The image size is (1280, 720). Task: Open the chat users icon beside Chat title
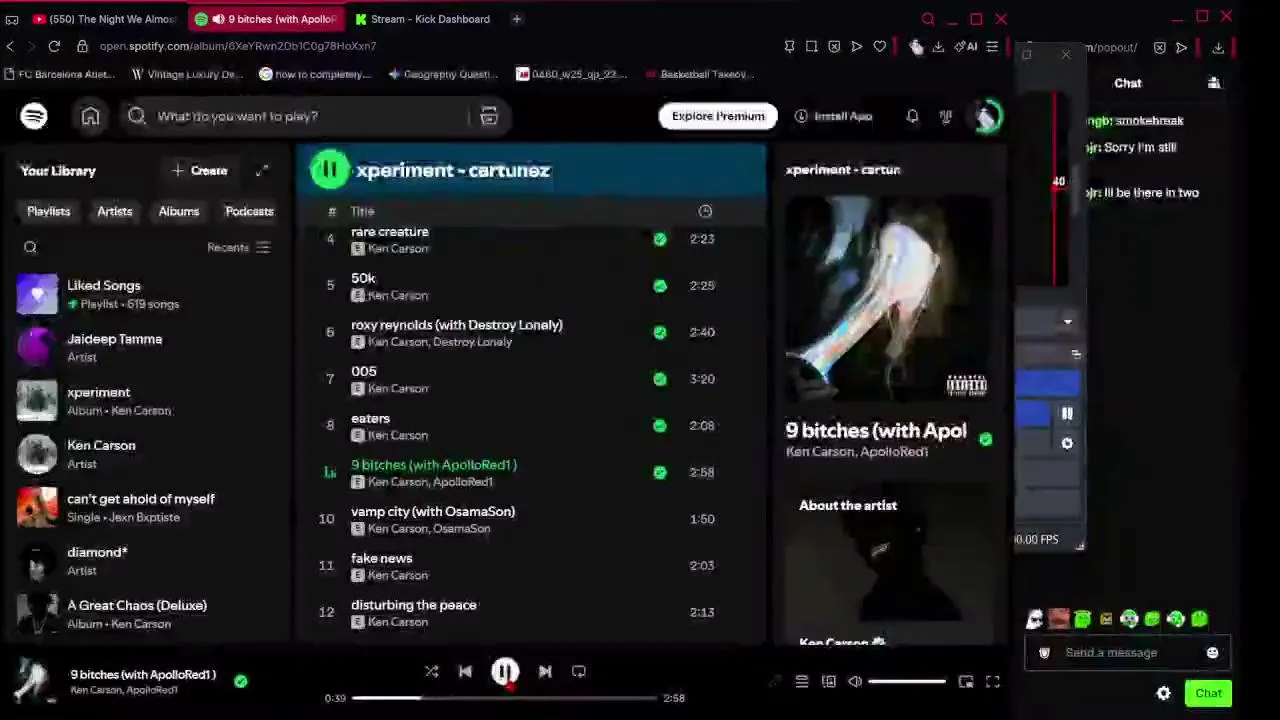[1214, 83]
